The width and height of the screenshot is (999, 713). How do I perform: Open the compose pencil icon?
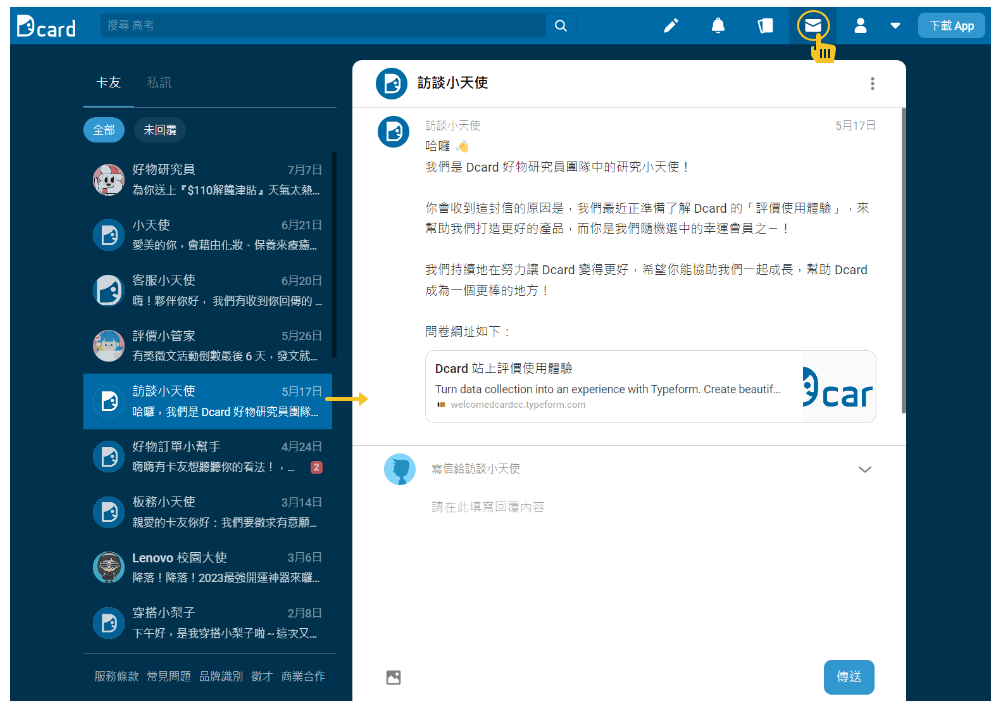(x=669, y=25)
